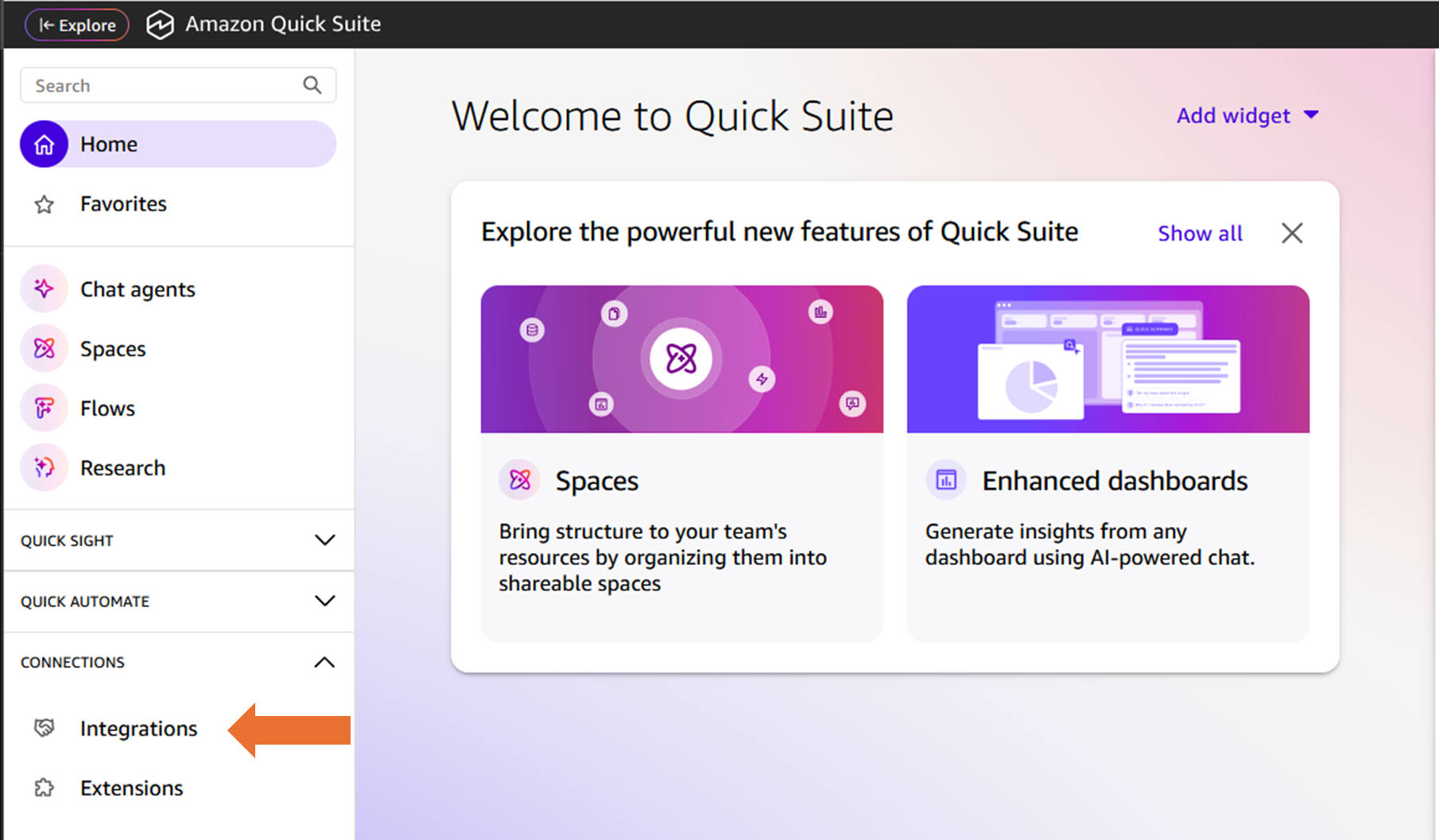Click the Amazon Quick Suite logo icon
The width and height of the screenshot is (1439, 840).
pyautogui.click(x=160, y=25)
